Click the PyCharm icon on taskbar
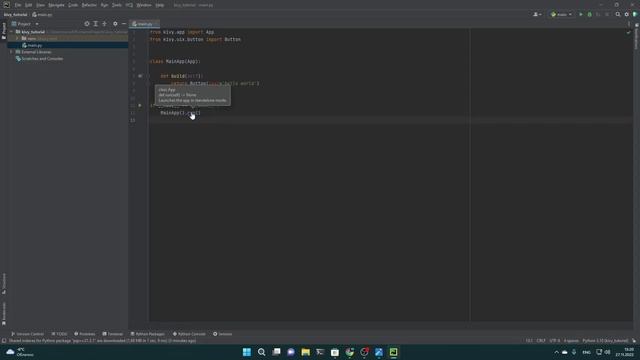This screenshot has height=360, width=640. click(393, 352)
